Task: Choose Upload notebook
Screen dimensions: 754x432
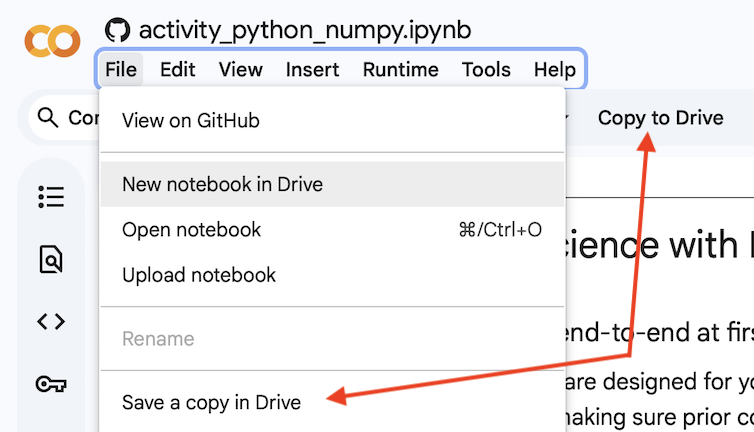Action: [332, 275]
